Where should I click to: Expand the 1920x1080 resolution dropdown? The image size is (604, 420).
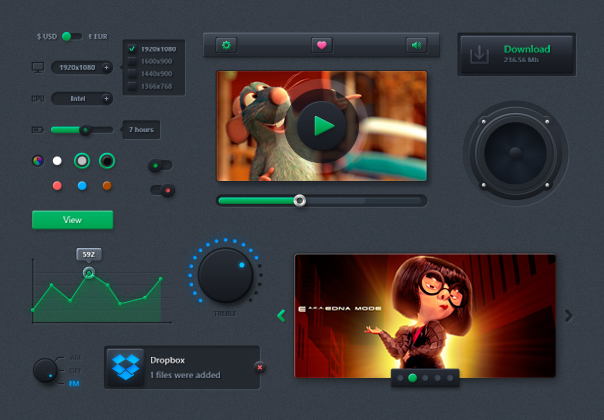[82, 67]
